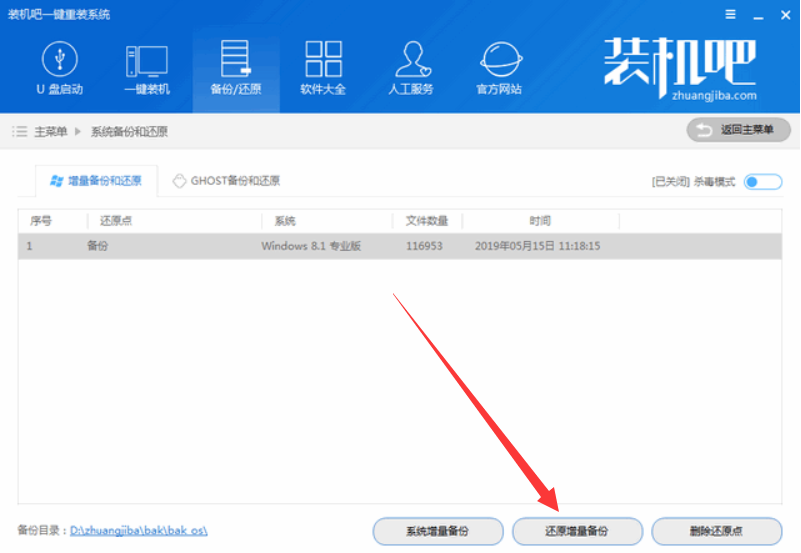Open the U盘启动 tool

point(60,68)
